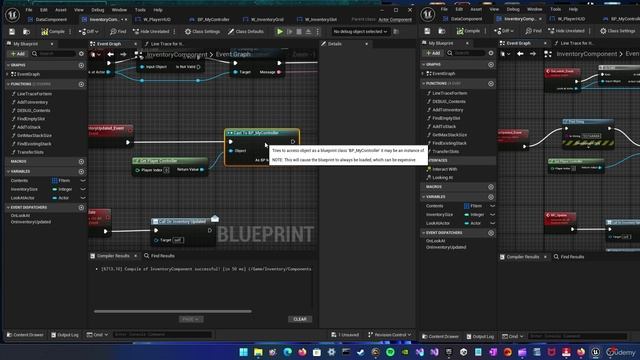Open Revision Control dropdown

(x=390, y=335)
